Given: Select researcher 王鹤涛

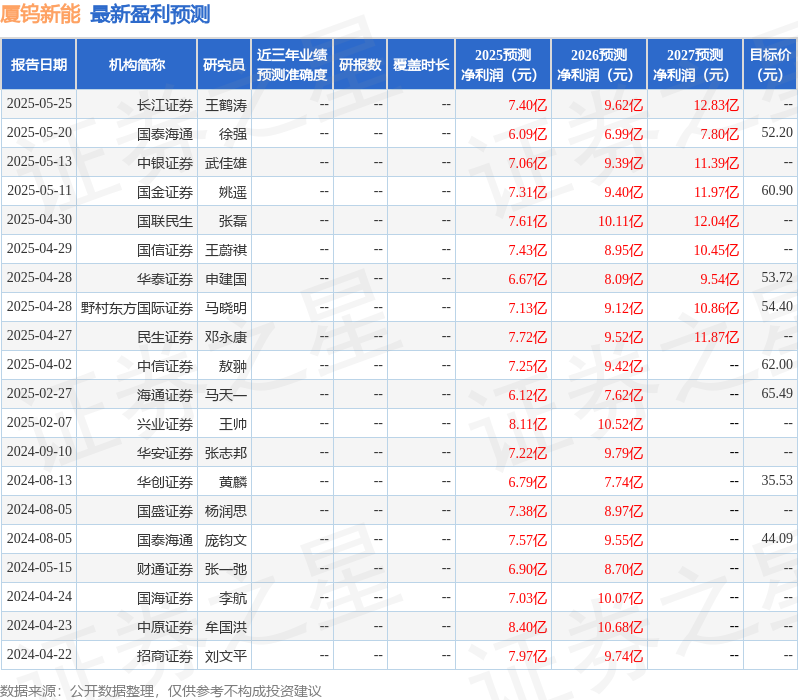Looking at the screenshot, I should (226, 105).
